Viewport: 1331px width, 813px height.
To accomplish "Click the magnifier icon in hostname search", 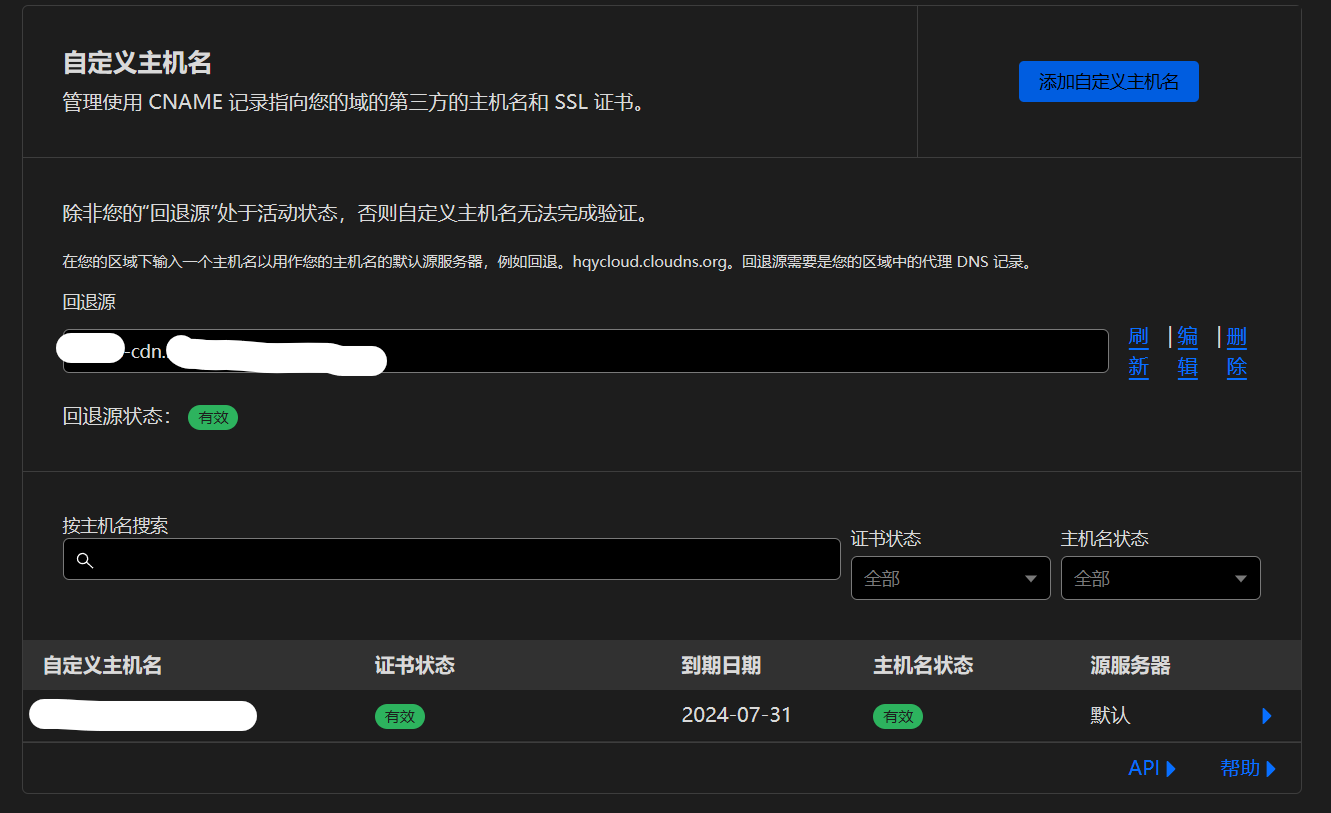I will pyautogui.click(x=85, y=560).
